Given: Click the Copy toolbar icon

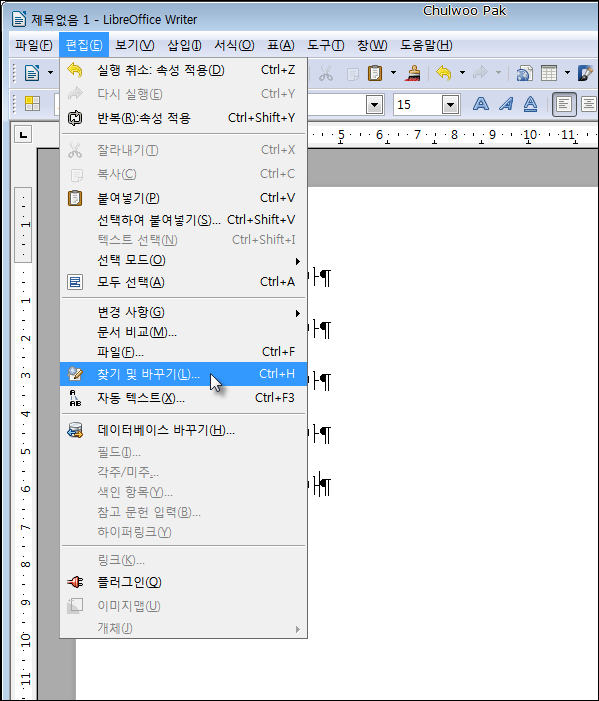Looking at the screenshot, I should coord(352,73).
